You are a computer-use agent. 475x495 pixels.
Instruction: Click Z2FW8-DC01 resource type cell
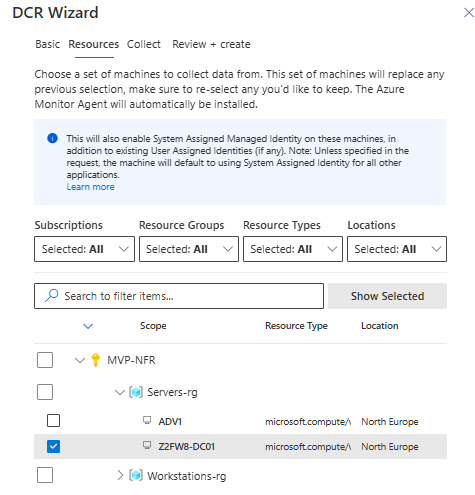(308, 447)
